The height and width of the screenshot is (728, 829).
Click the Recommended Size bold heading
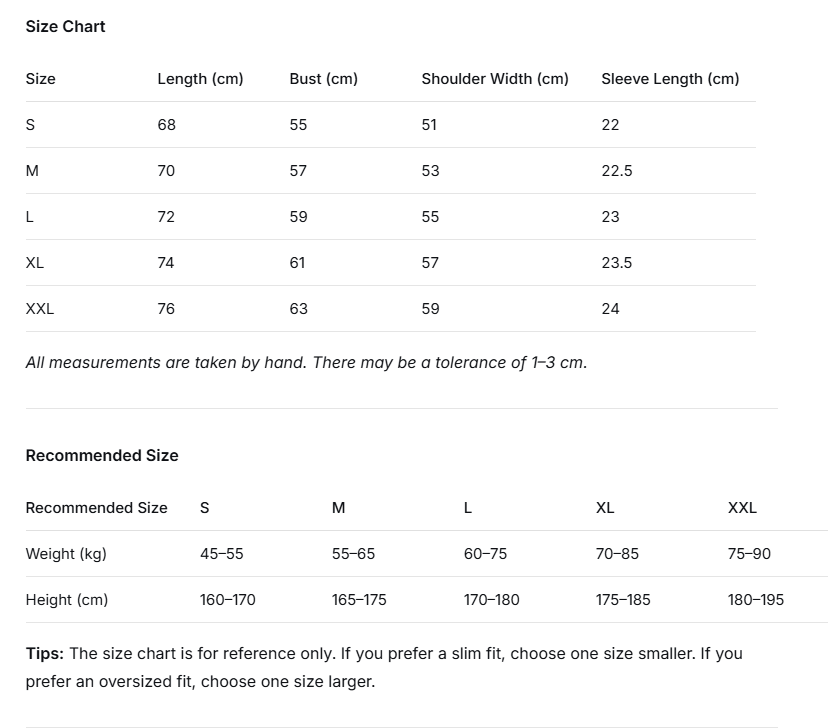pyautogui.click(x=102, y=456)
